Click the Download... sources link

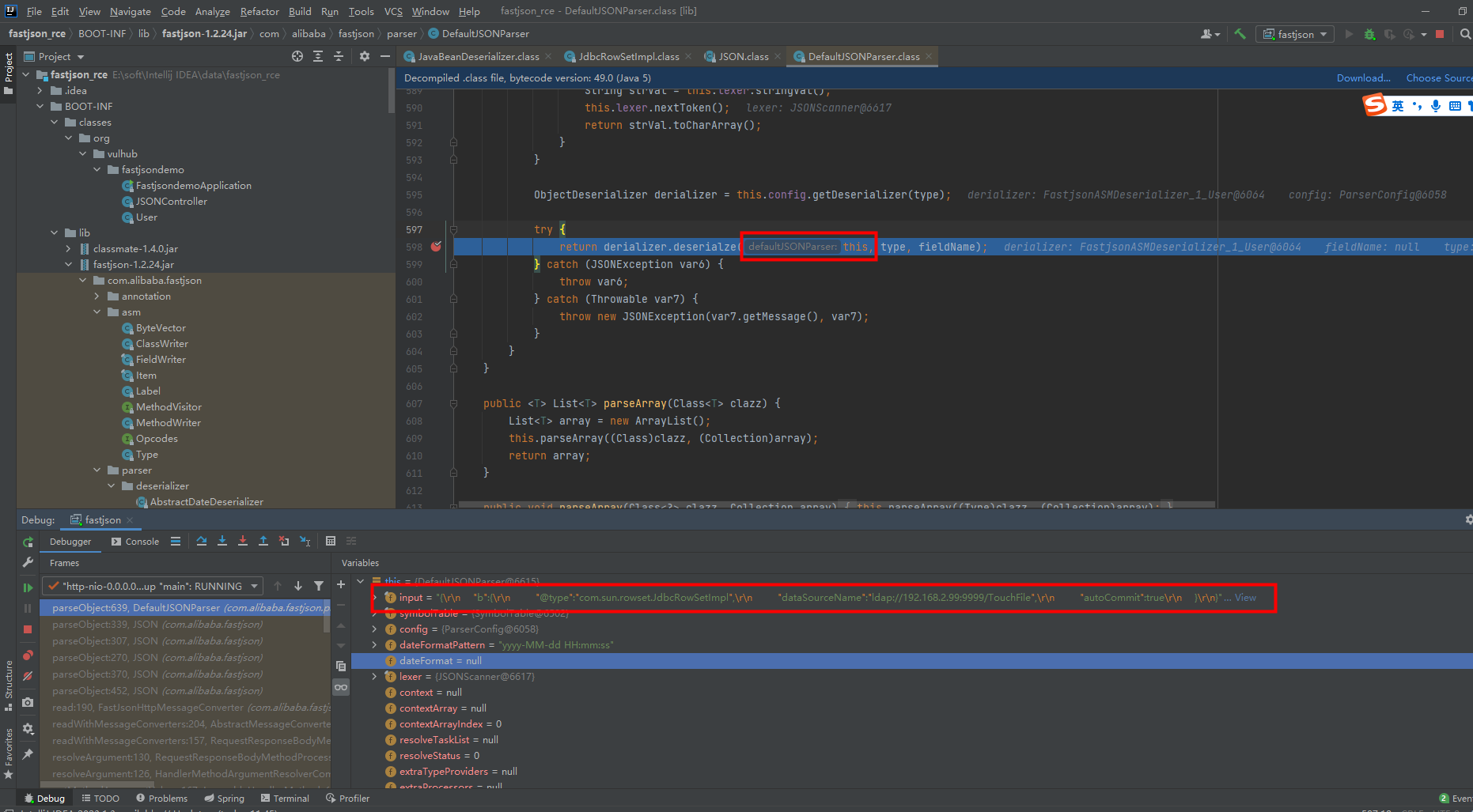[x=1363, y=77]
